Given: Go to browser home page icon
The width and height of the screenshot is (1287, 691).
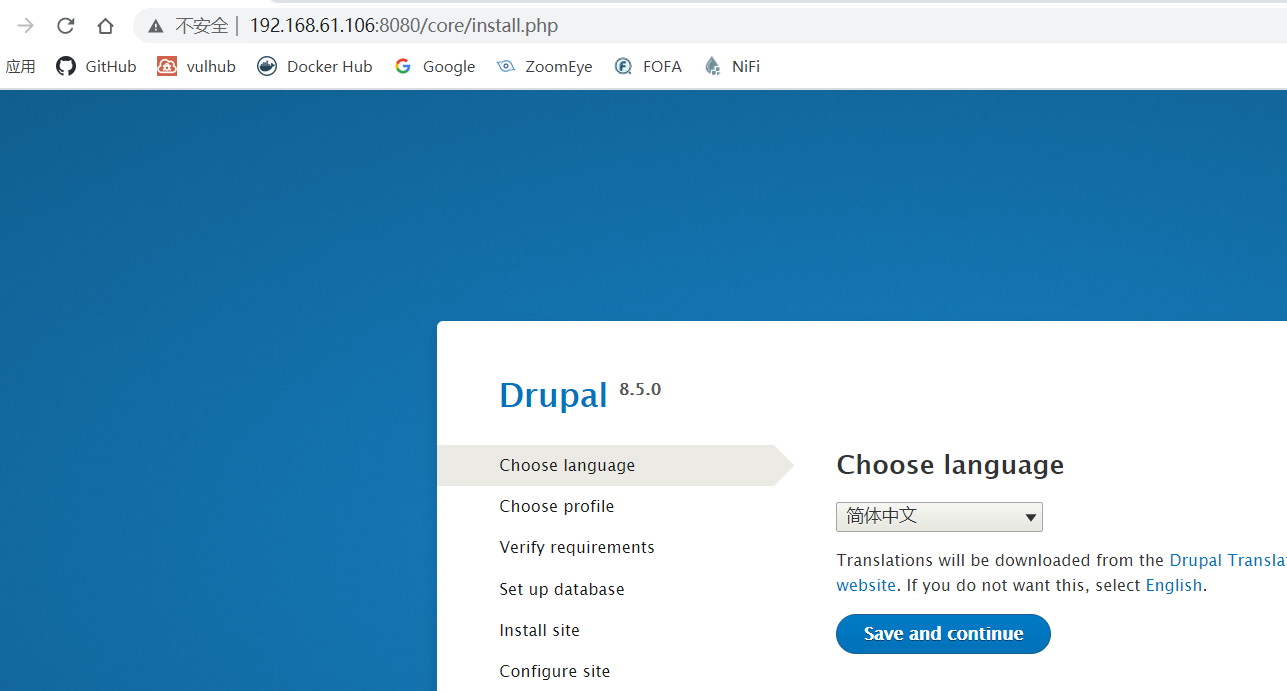Looking at the screenshot, I should click(x=105, y=26).
